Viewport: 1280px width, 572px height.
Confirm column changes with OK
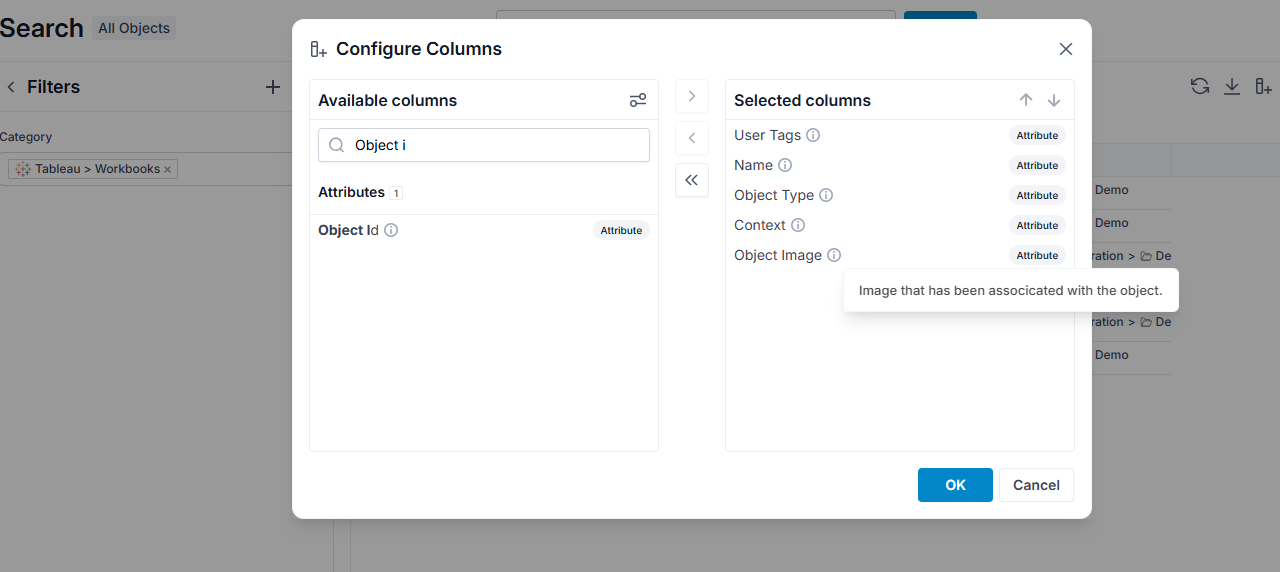pos(955,485)
